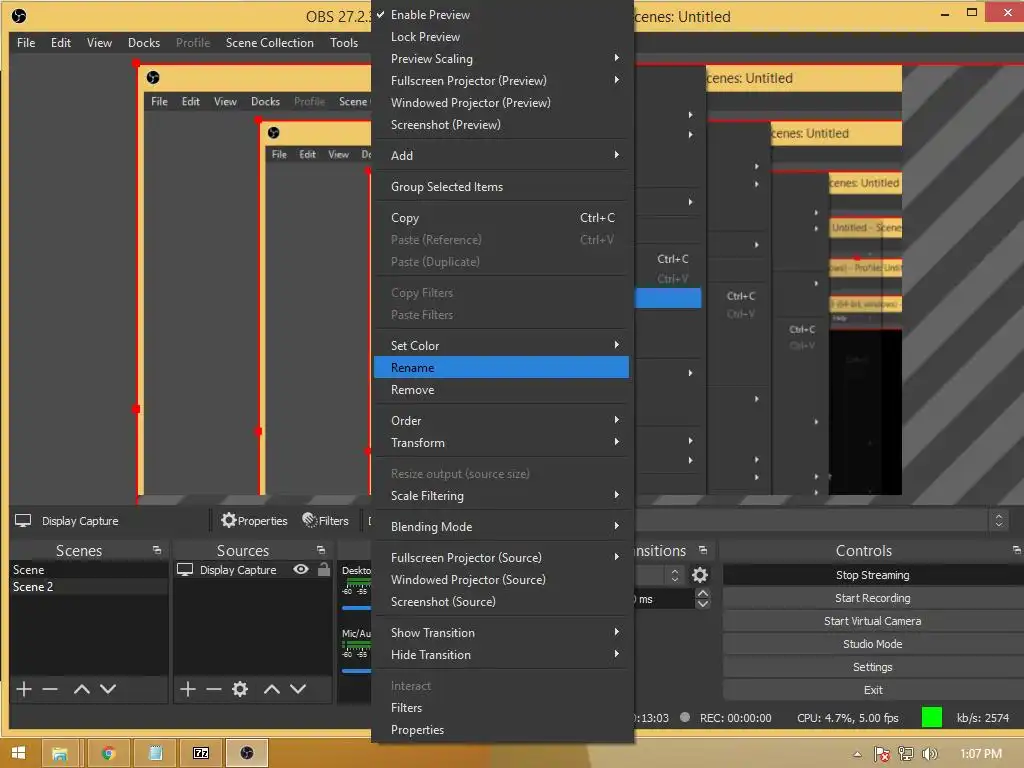Select Scene 2 in Scenes list
The image size is (1024, 768).
88,586
